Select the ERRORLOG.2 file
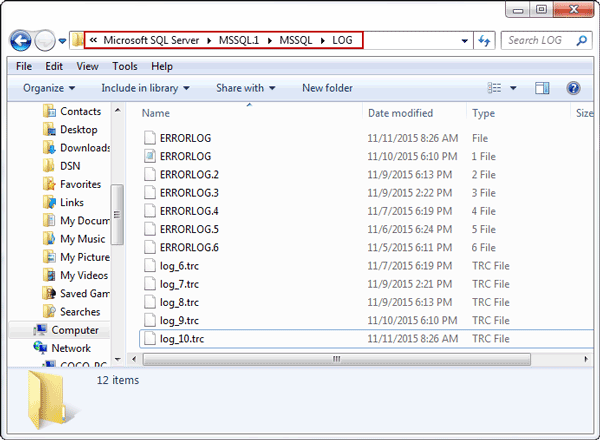 tap(189, 174)
